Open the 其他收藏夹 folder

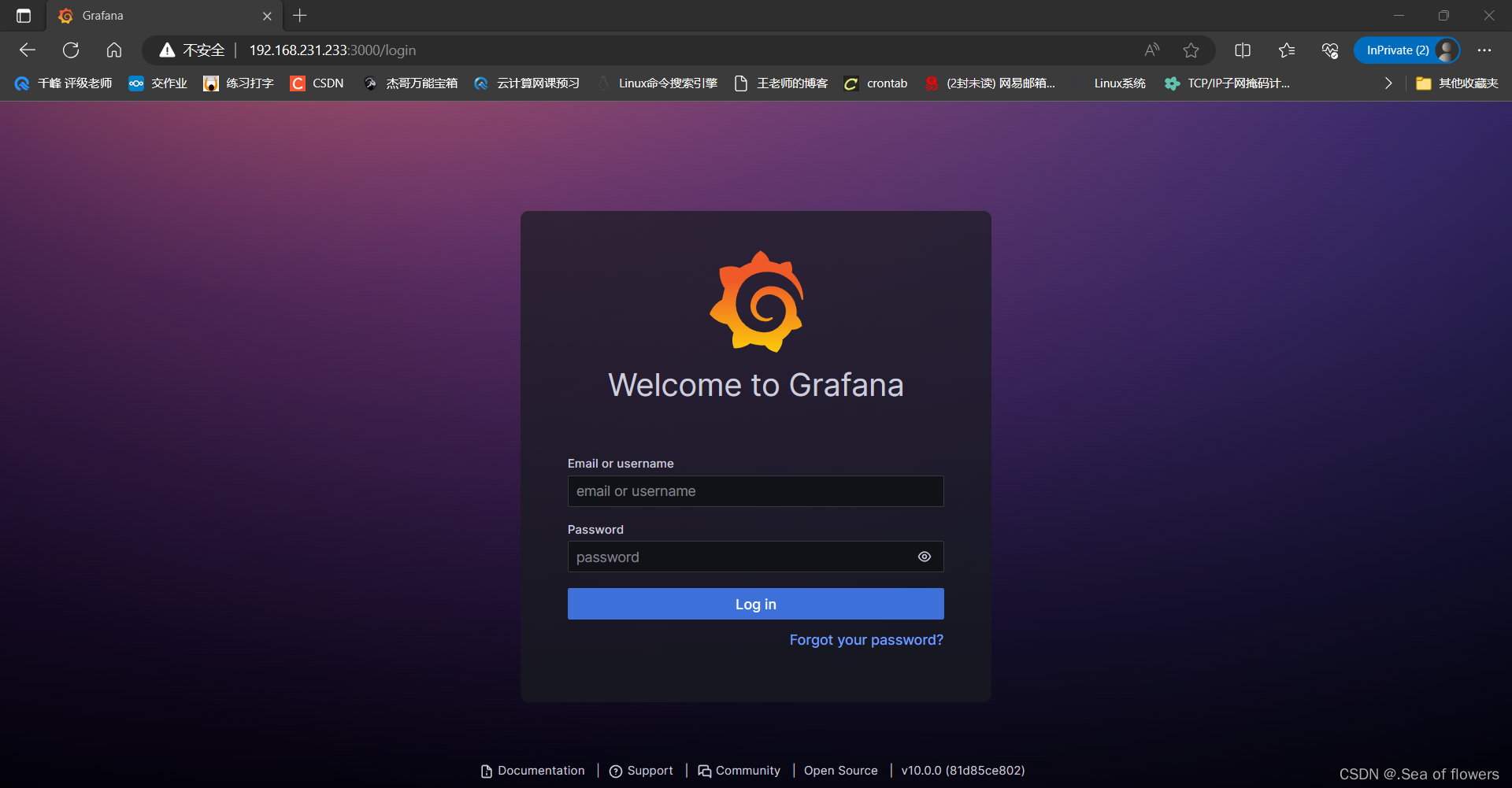coord(1457,83)
